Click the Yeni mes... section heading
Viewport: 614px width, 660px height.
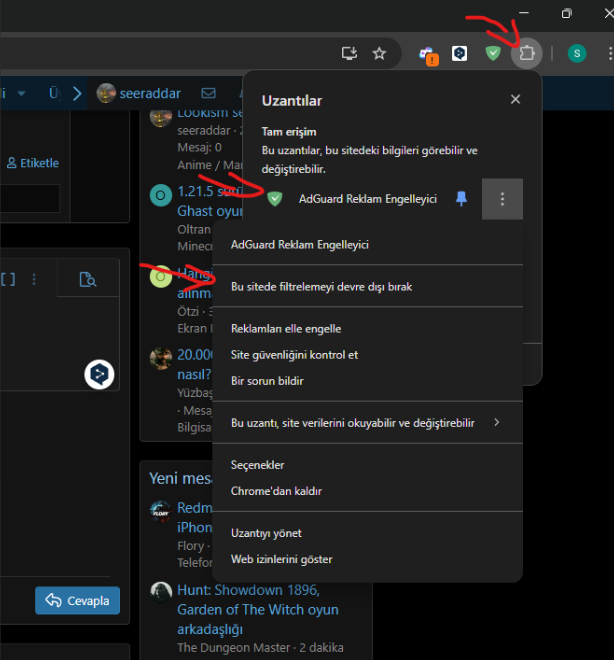click(180, 478)
